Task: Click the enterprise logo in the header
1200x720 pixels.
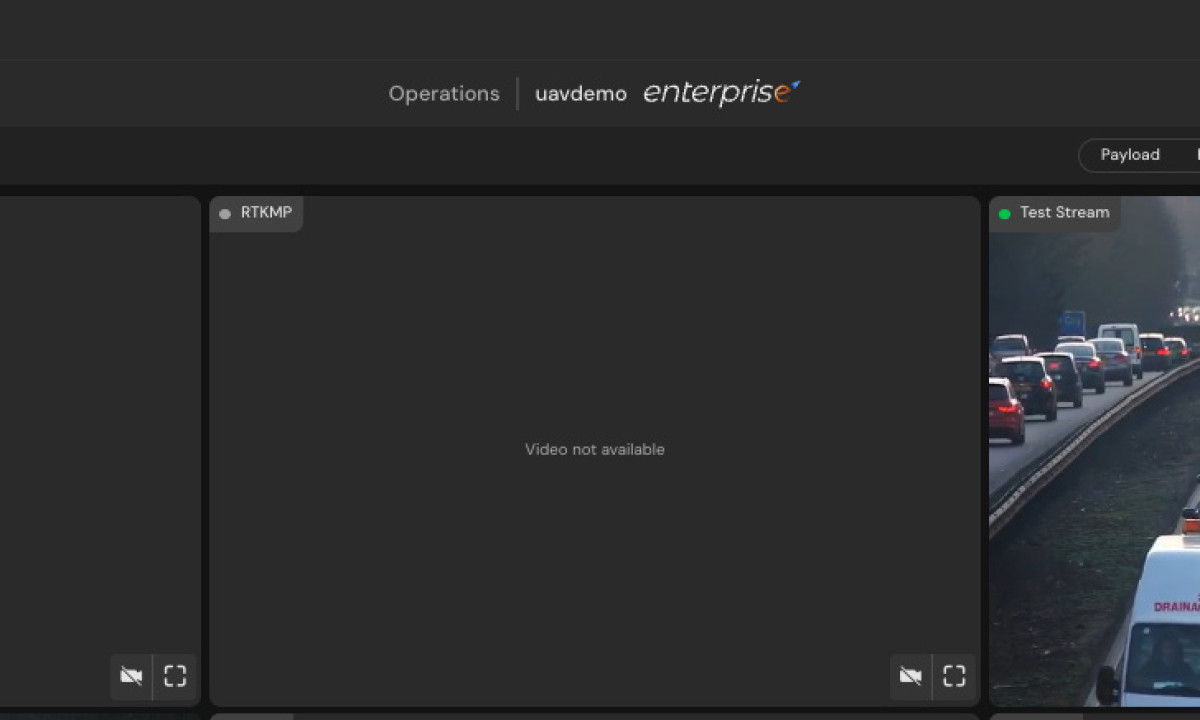Action: click(x=721, y=93)
